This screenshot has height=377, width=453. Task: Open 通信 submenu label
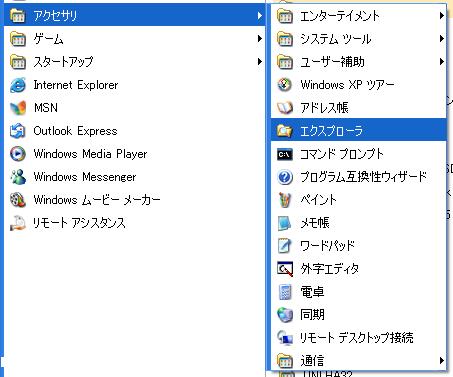click(312, 361)
